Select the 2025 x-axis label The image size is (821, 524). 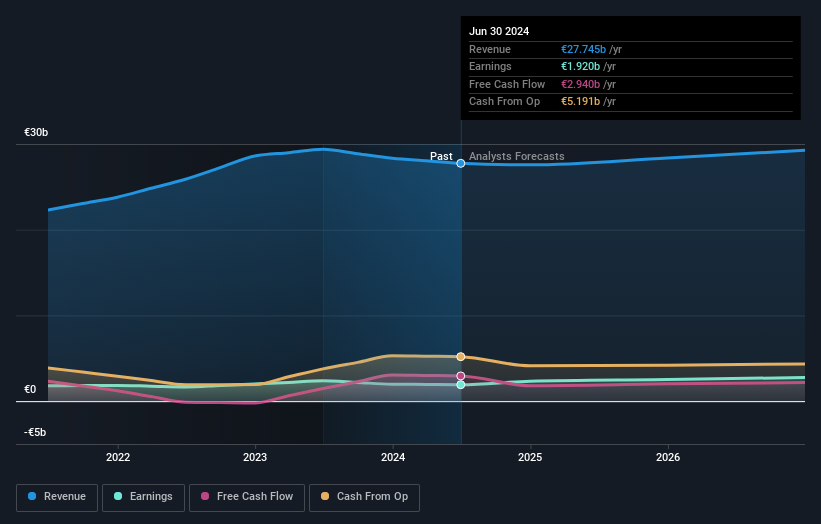click(x=530, y=457)
